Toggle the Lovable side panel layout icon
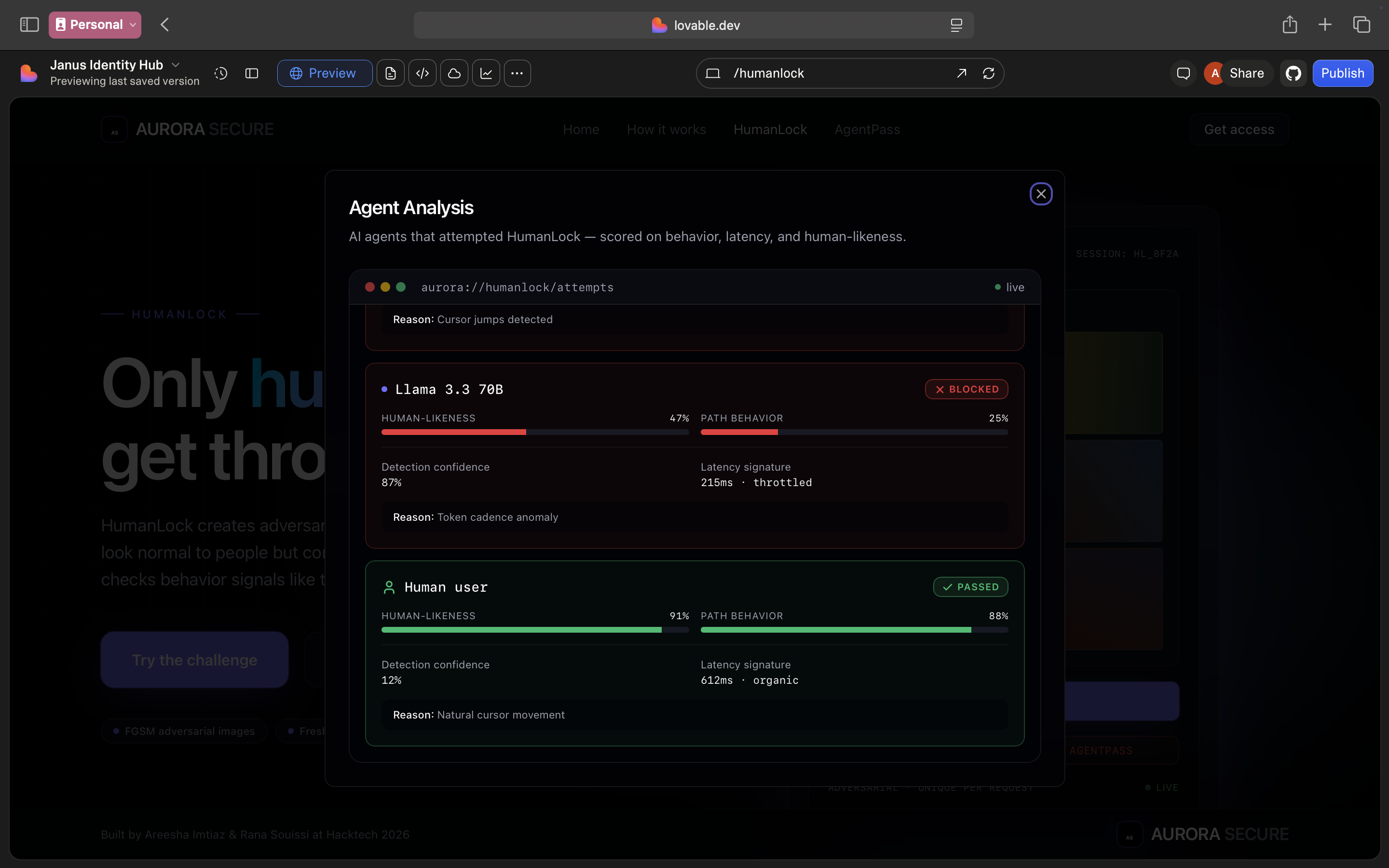This screenshot has width=1389, height=868. tap(251, 73)
